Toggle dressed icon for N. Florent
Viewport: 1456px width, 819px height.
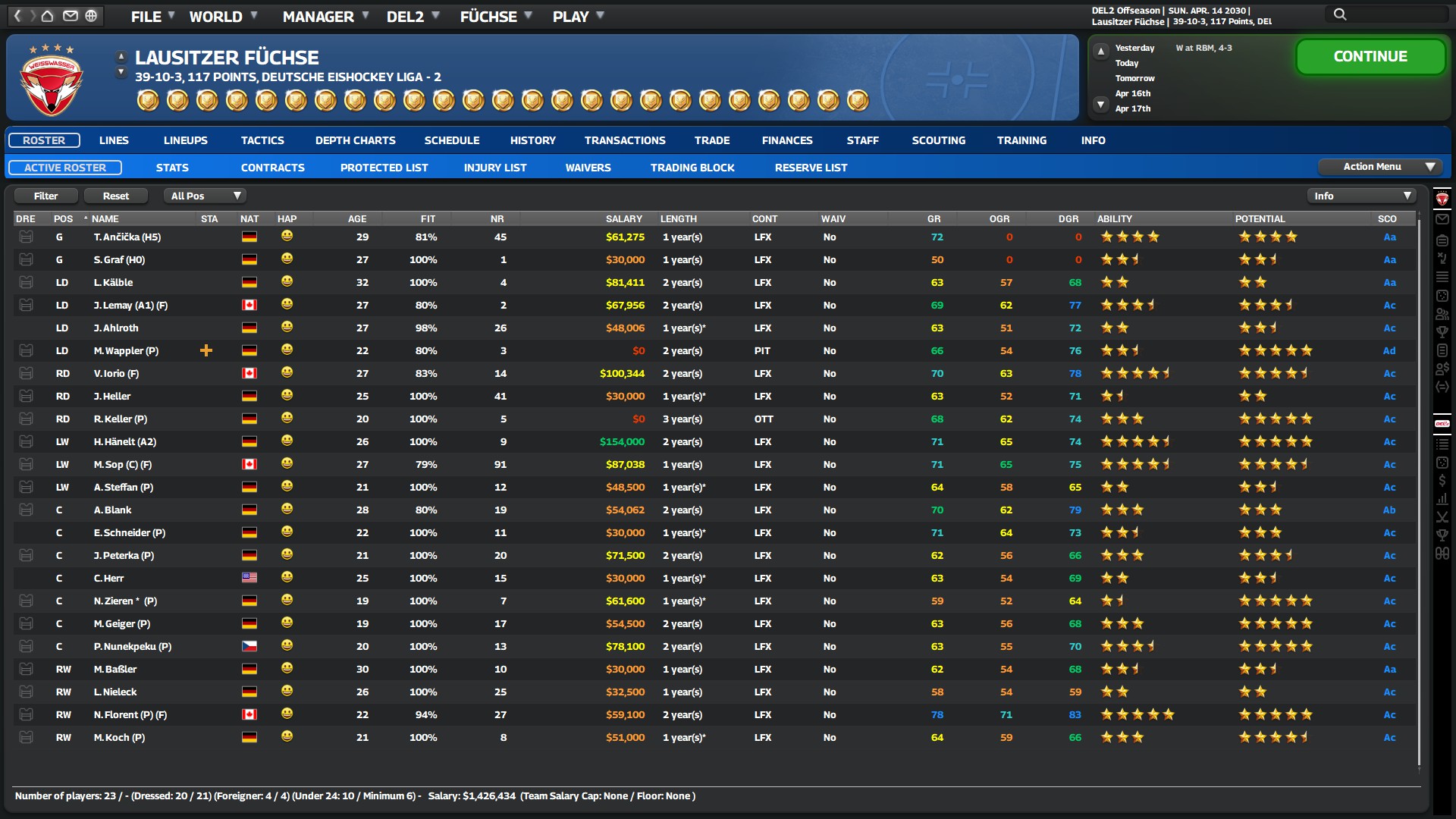[26, 715]
